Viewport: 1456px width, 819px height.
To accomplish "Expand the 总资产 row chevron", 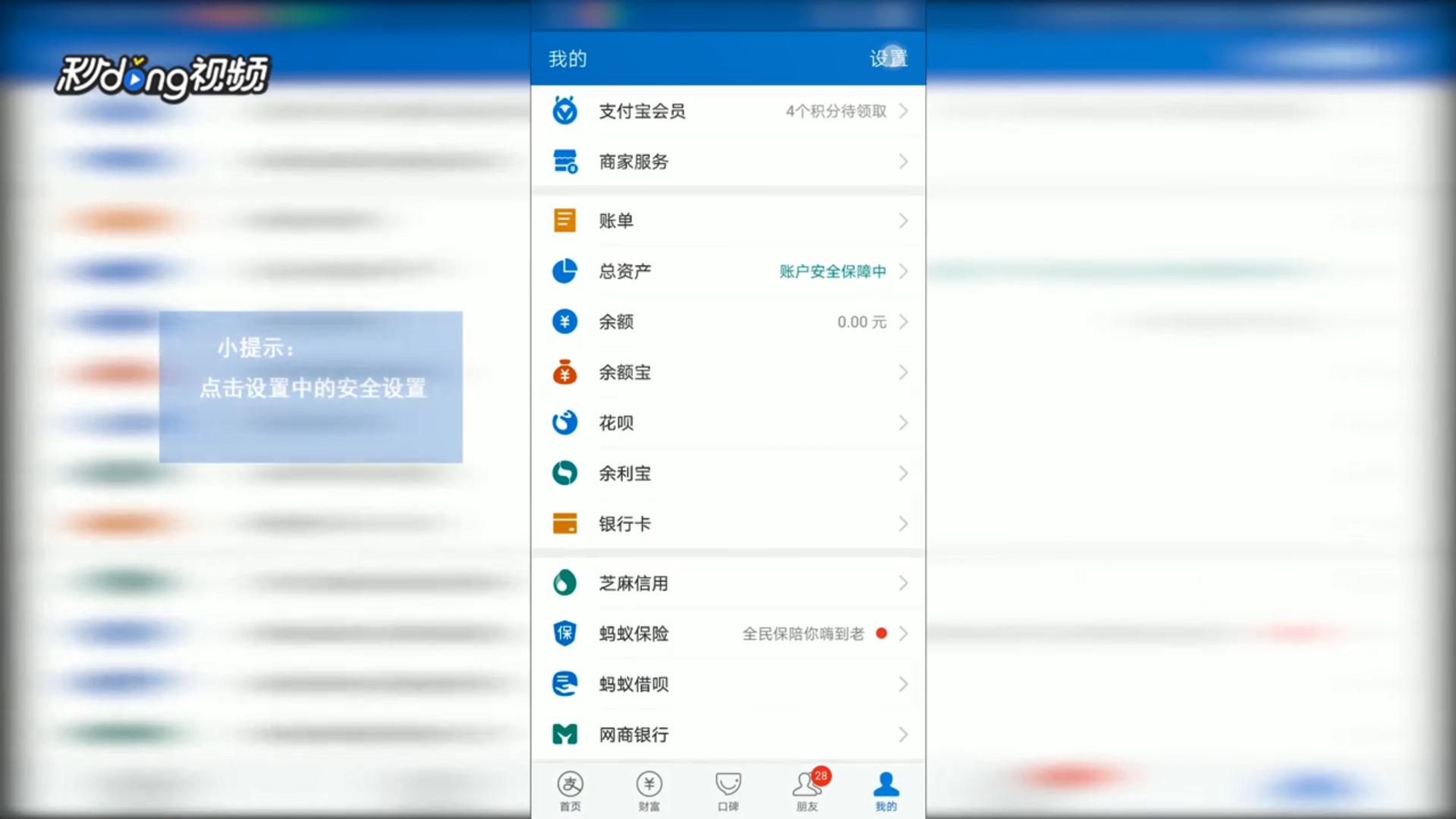I will (x=904, y=271).
